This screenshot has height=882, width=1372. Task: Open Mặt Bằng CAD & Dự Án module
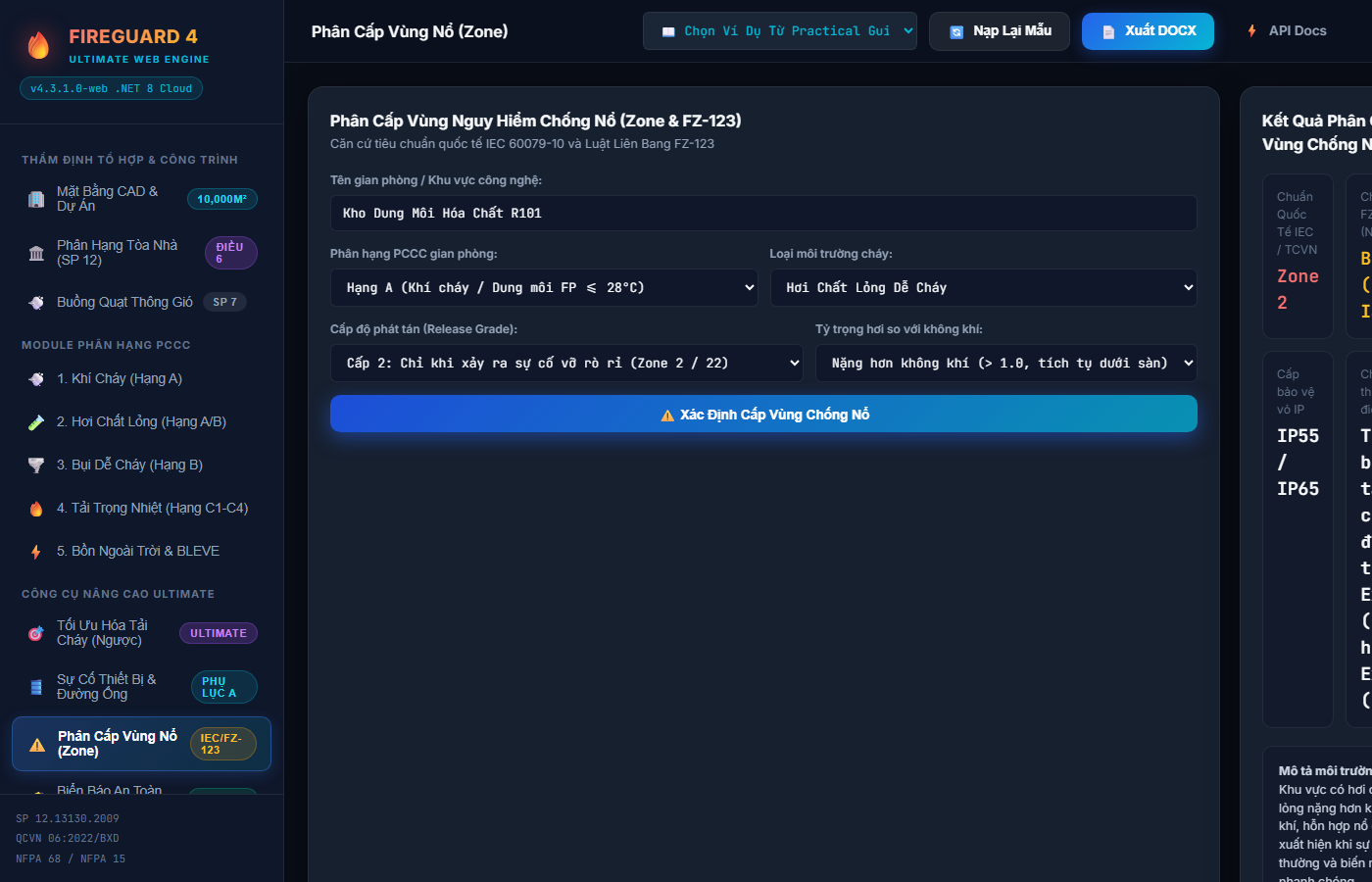pos(141,199)
